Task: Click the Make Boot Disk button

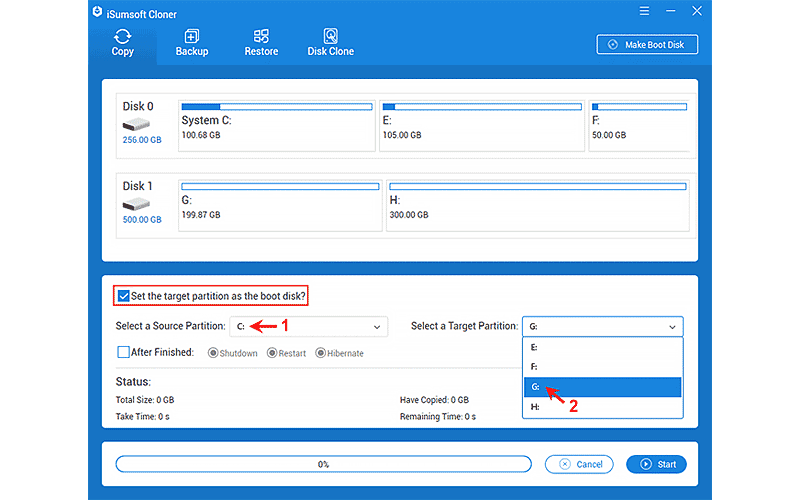Action: tap(647, 44)
